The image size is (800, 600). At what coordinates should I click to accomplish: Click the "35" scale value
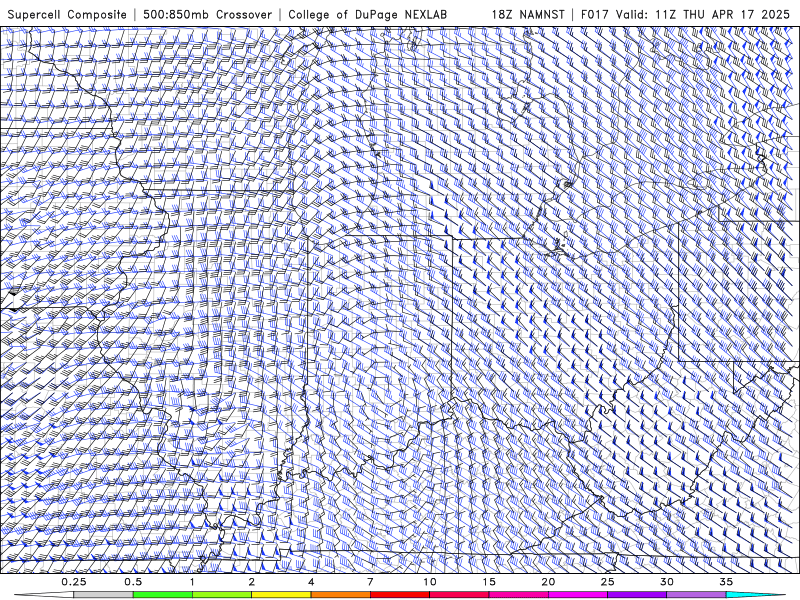click(726, 582)
